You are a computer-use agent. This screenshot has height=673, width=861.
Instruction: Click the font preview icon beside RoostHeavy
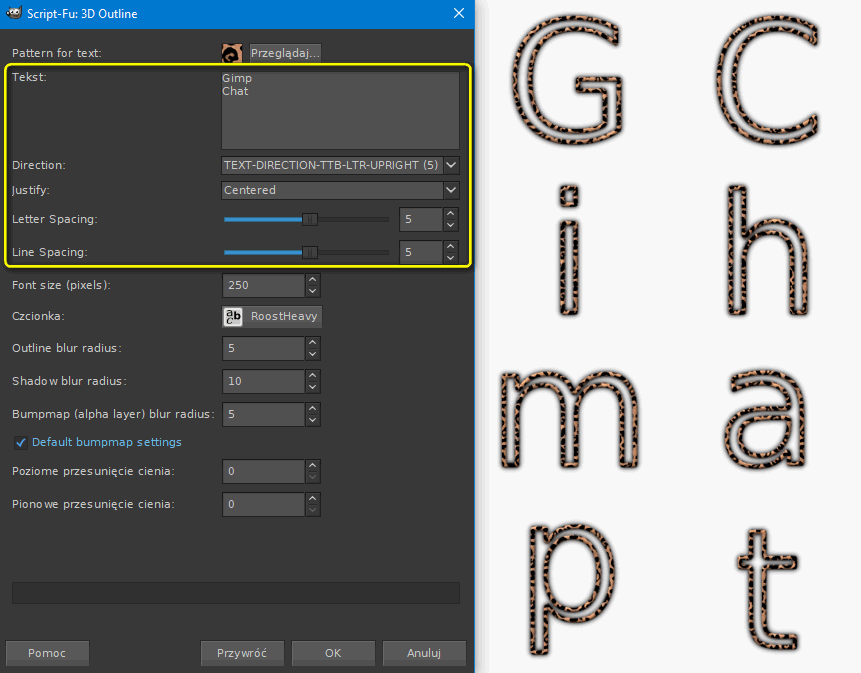pyautogui.click(x=233, y=317)
